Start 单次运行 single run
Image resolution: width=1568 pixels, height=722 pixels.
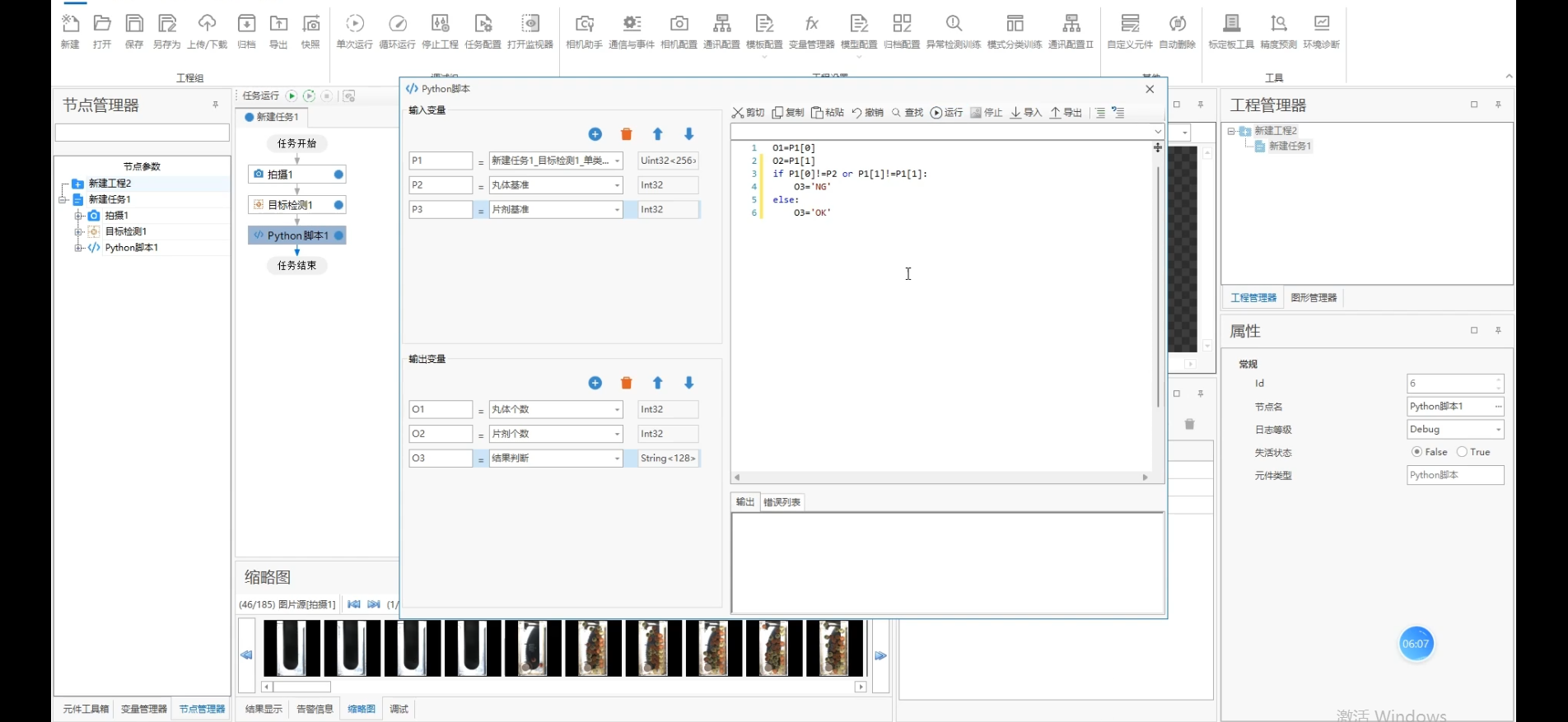354,31
